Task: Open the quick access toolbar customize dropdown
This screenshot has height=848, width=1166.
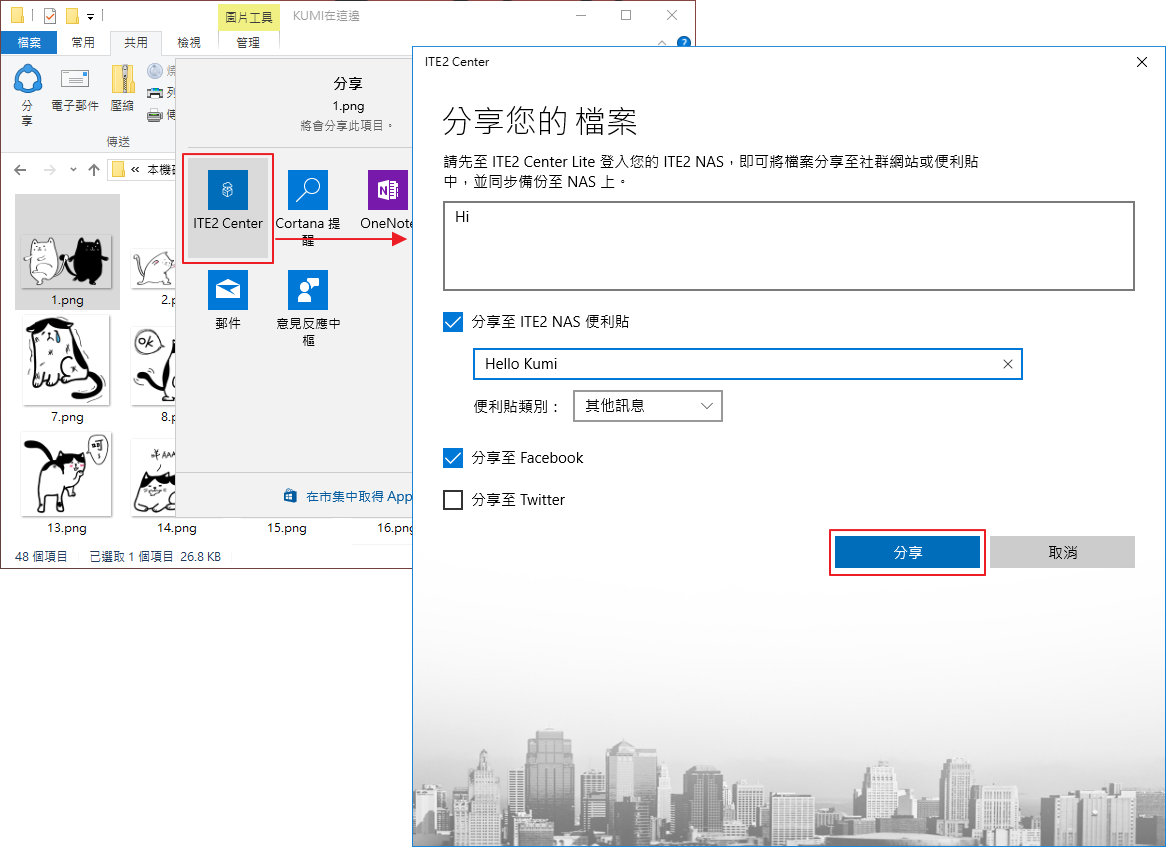Action: coord(91,16)
